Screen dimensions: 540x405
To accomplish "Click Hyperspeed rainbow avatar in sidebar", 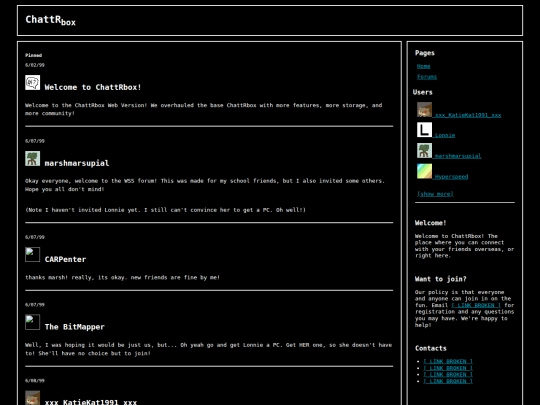I will tap(424, 171).
